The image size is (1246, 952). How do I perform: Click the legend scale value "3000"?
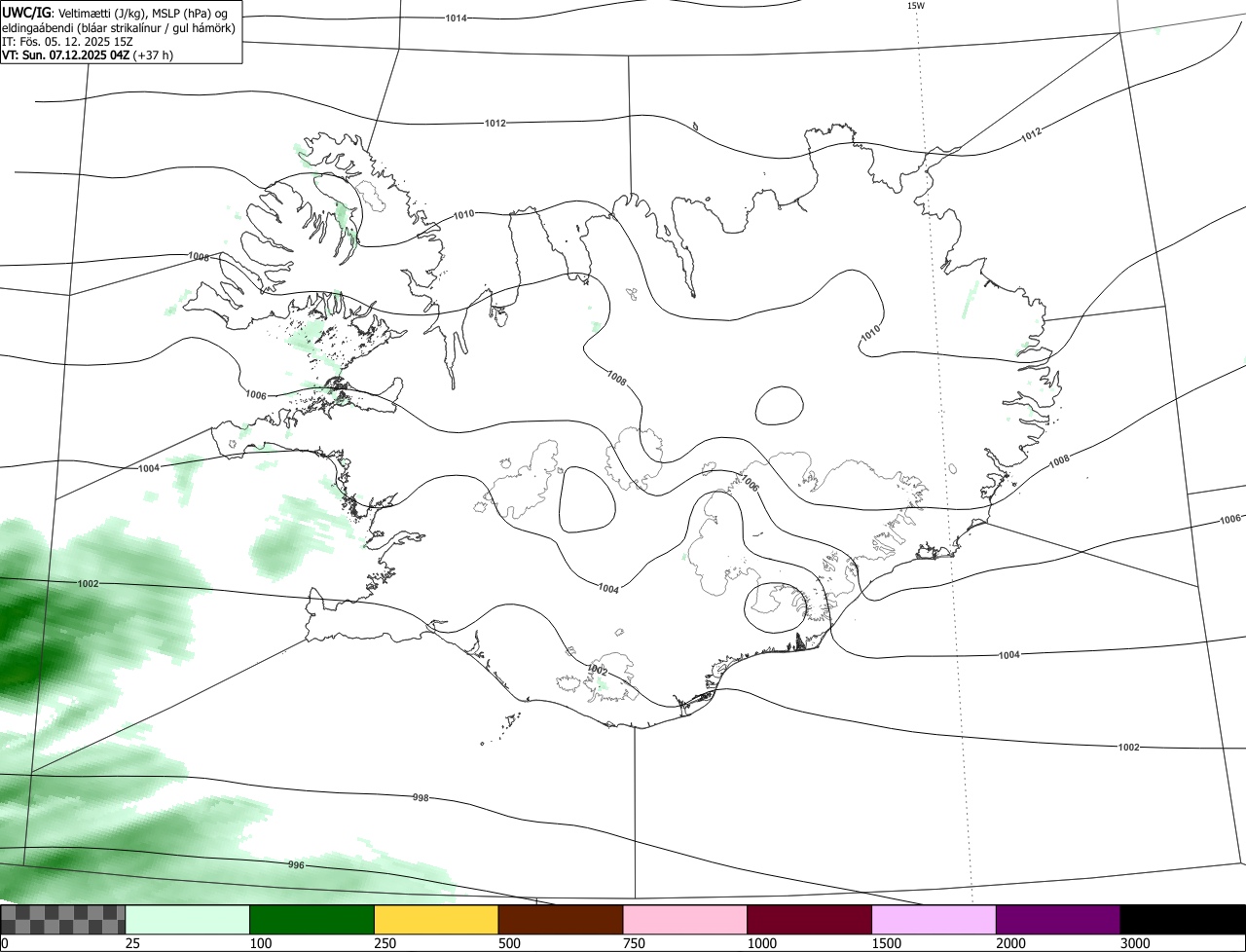[x=1136, y=943]
